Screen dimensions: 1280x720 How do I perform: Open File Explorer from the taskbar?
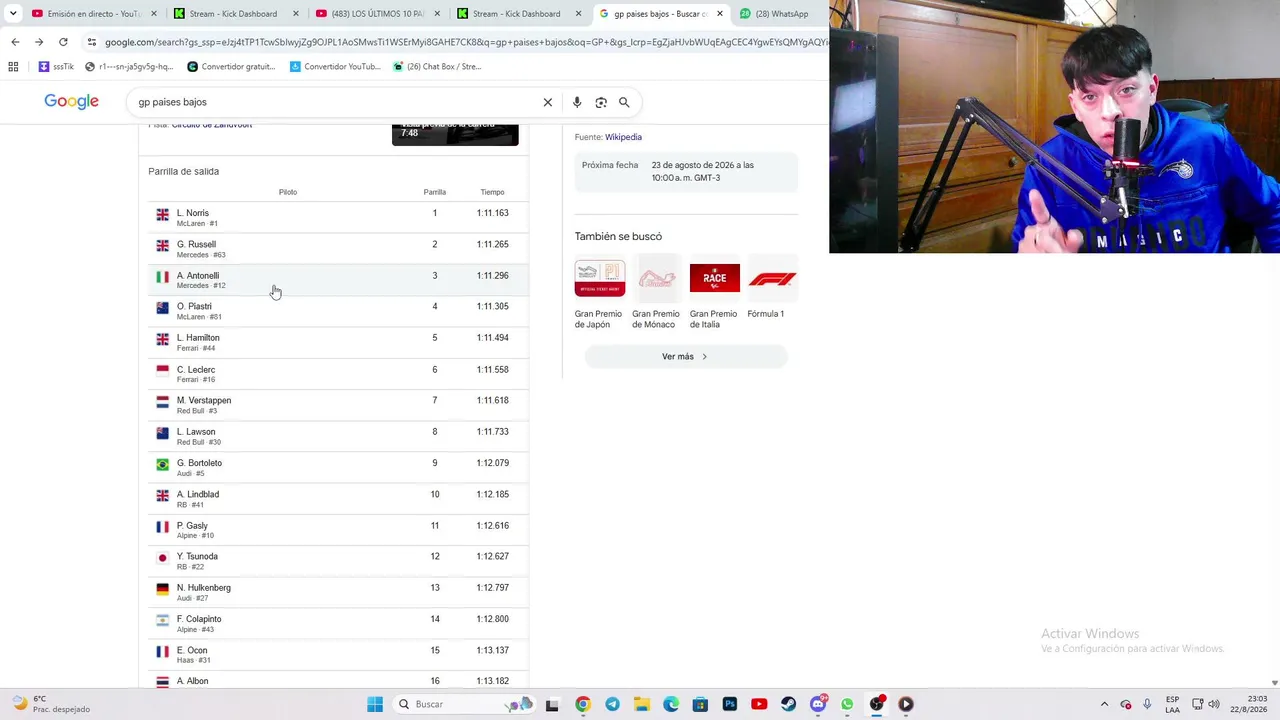[642, 704]
